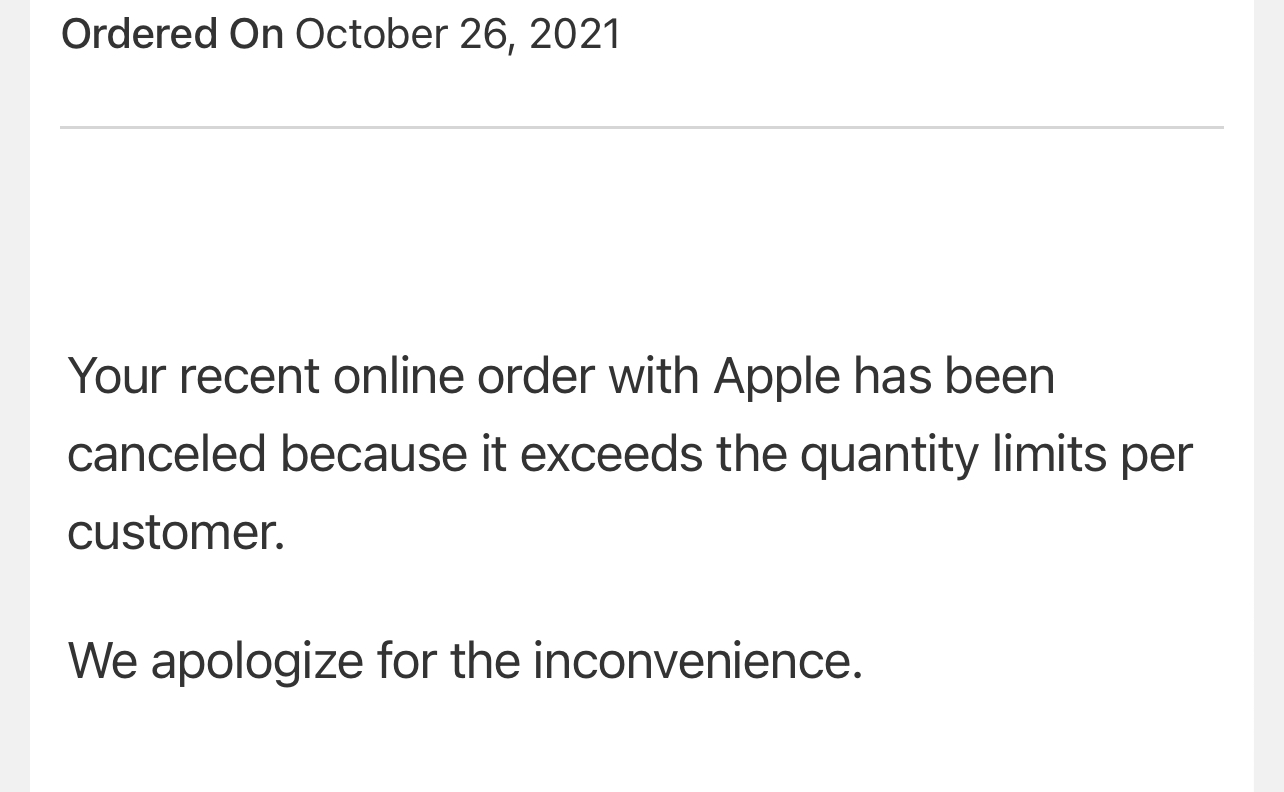Click the gray left margin outside email card
Viewport: 1284px width, 792px height.
[14, 400]
